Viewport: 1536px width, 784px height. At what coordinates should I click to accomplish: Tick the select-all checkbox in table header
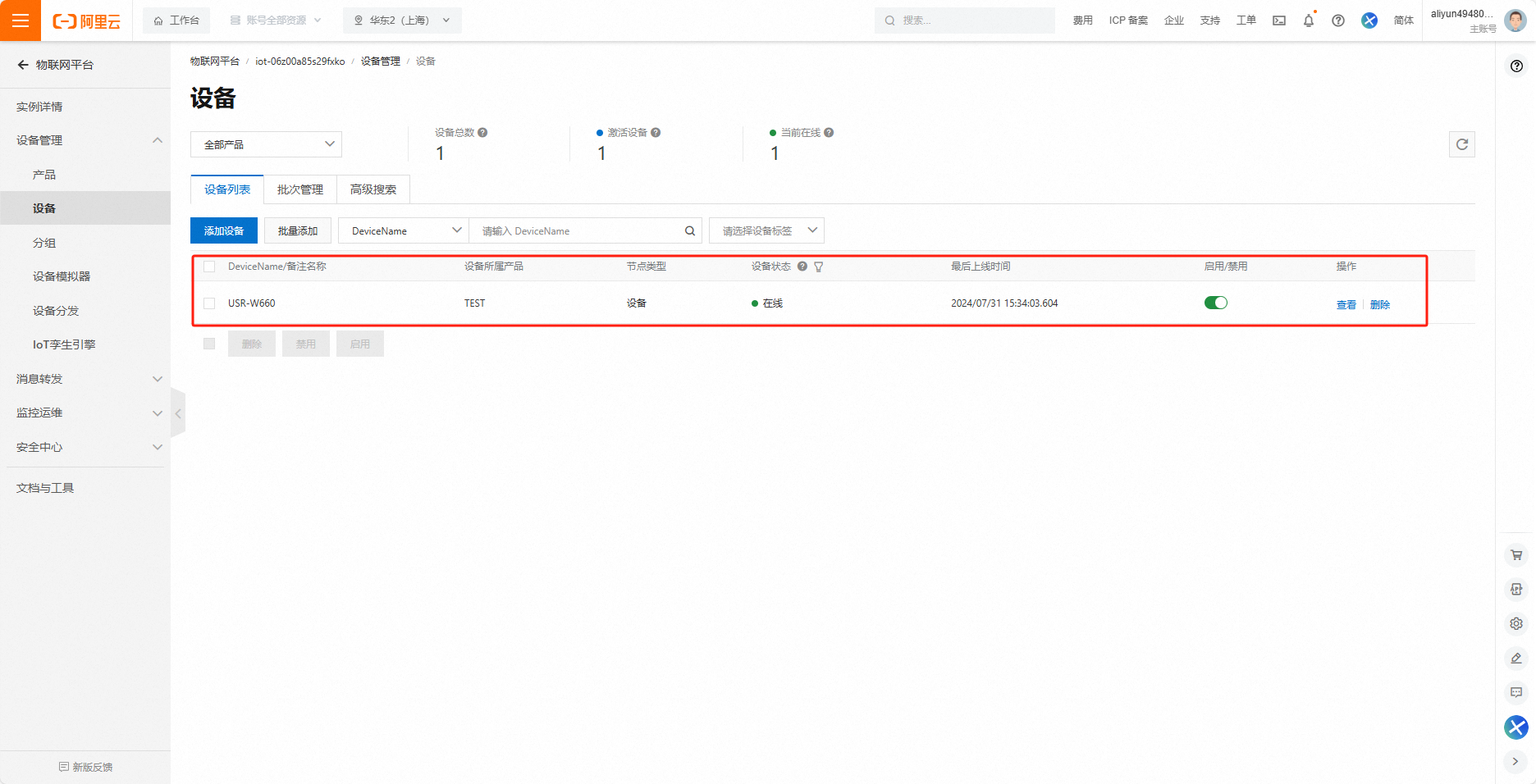(209, 267)
